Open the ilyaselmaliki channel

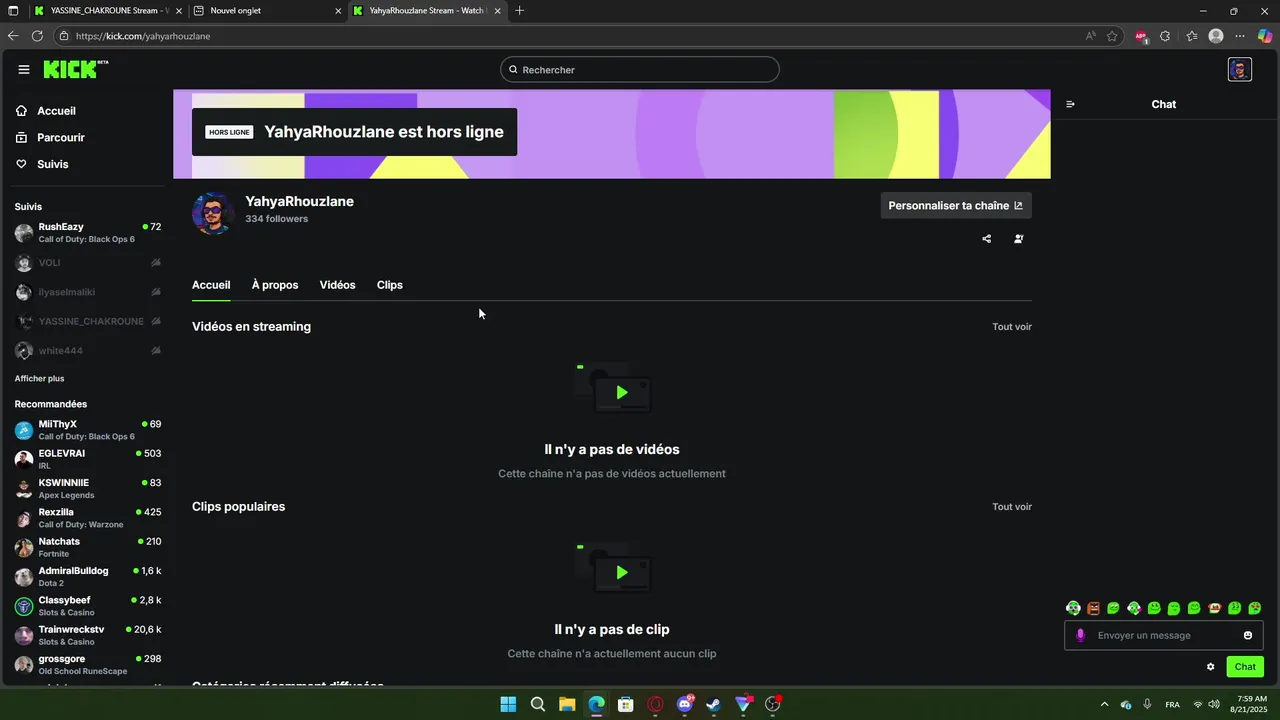88,292
